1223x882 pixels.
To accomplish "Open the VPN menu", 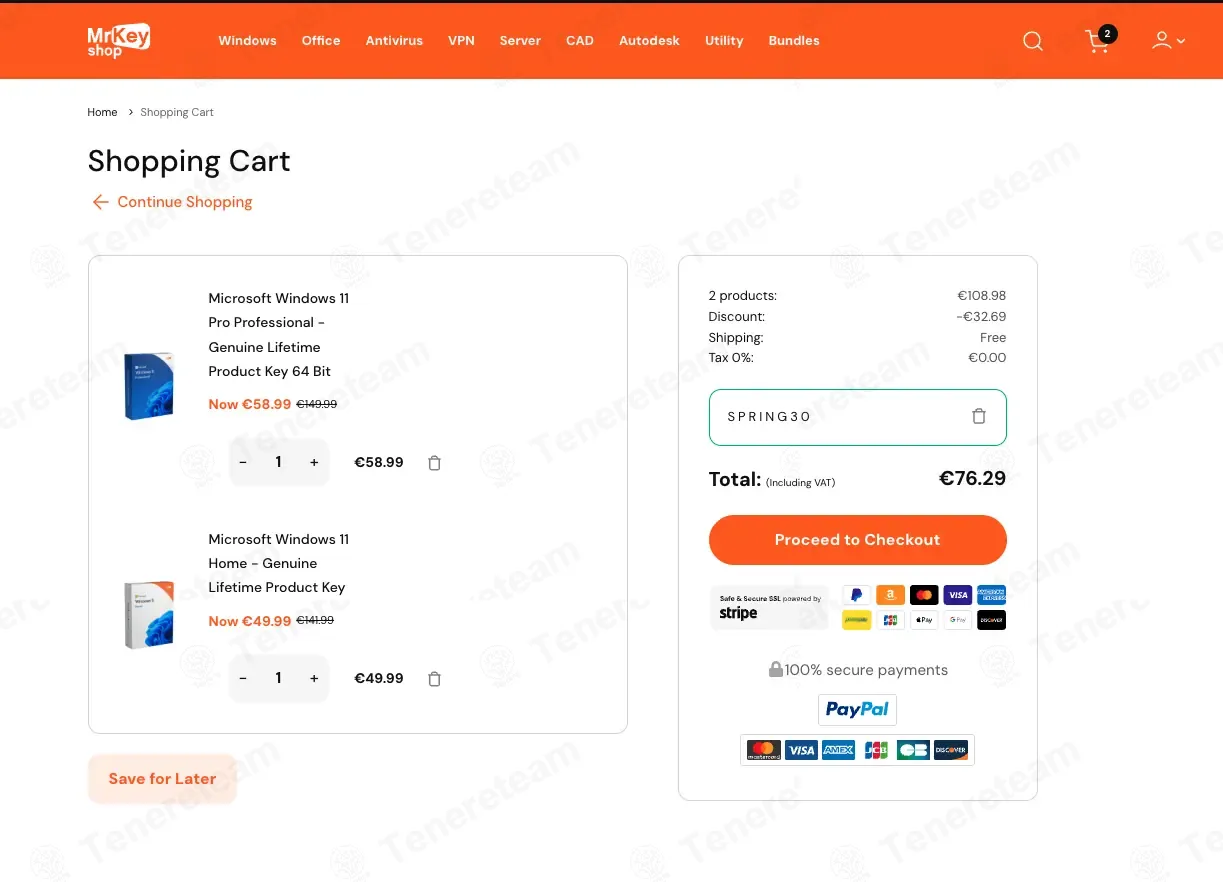I will point(461,41).
